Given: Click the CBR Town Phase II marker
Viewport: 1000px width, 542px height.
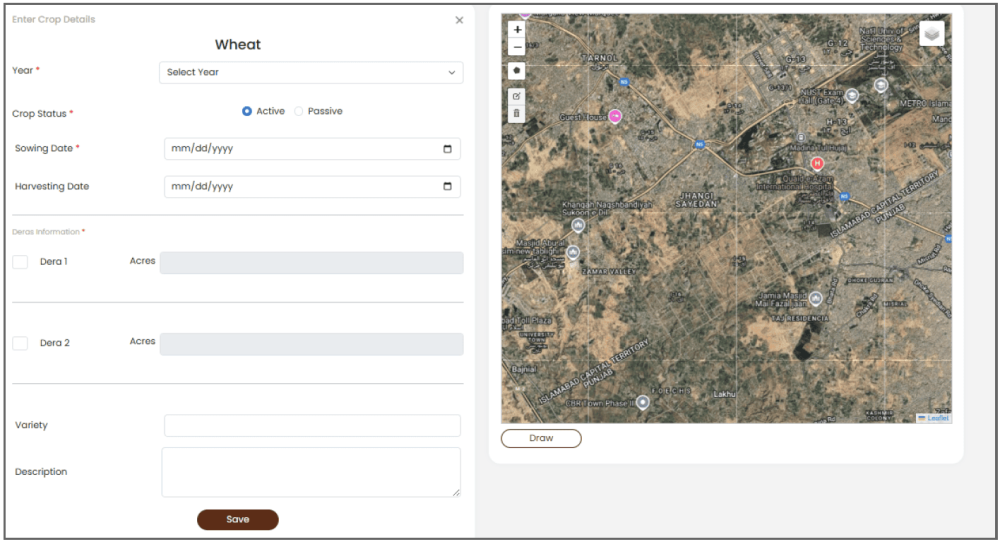Looking at the screenshot, I should pos(643,402).
